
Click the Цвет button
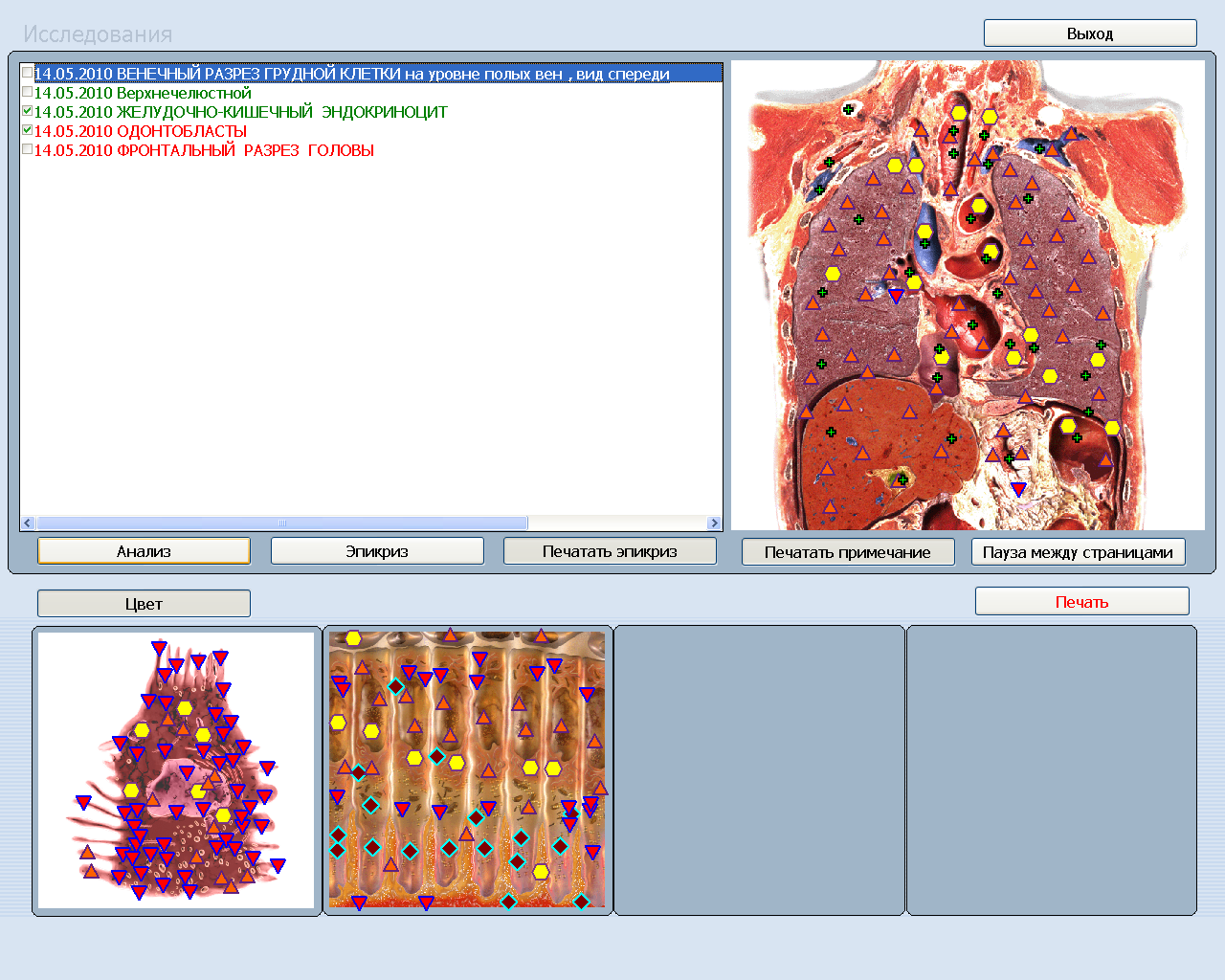[x=144, y=604]
